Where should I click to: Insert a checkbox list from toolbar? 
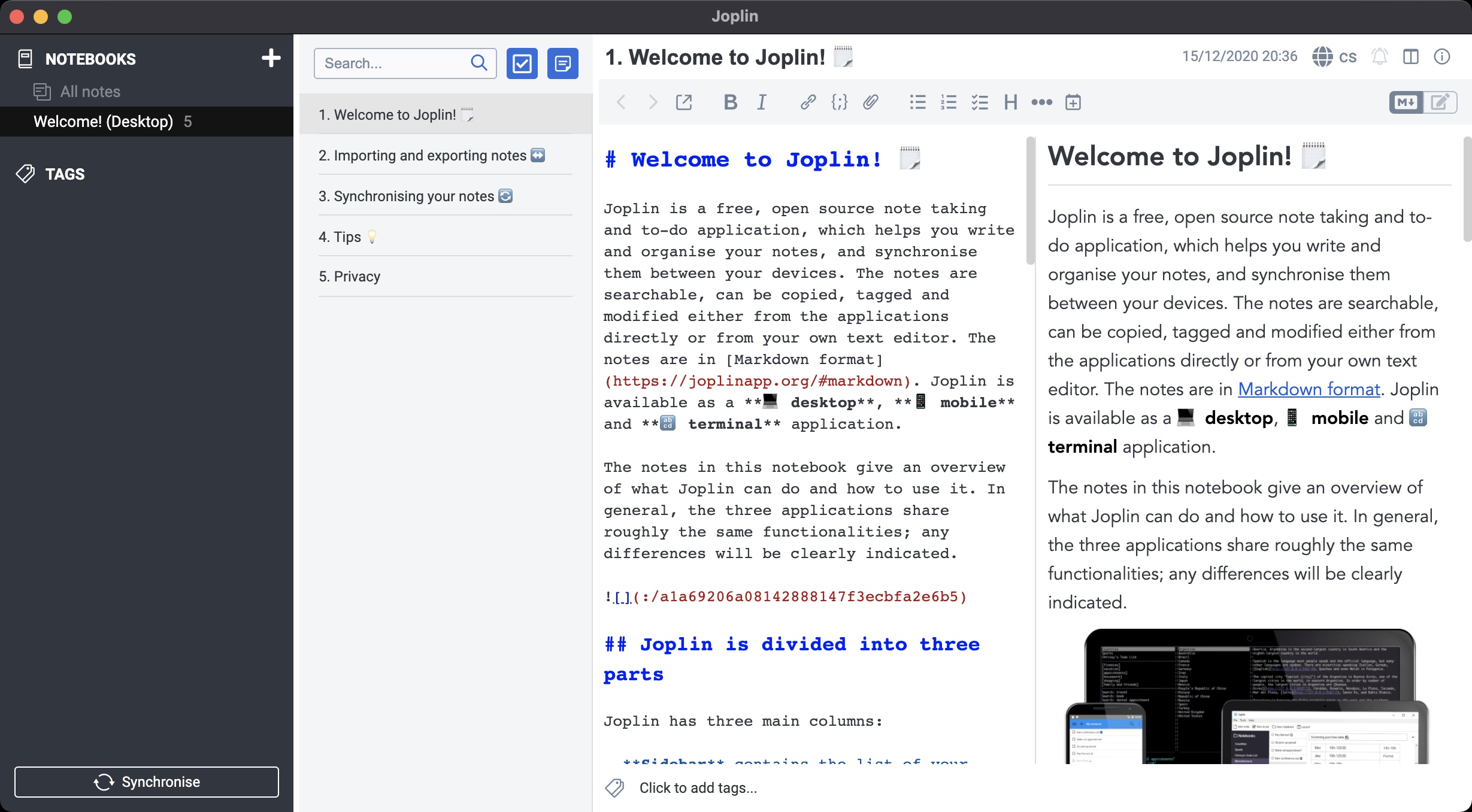click(x=980, y=102)
